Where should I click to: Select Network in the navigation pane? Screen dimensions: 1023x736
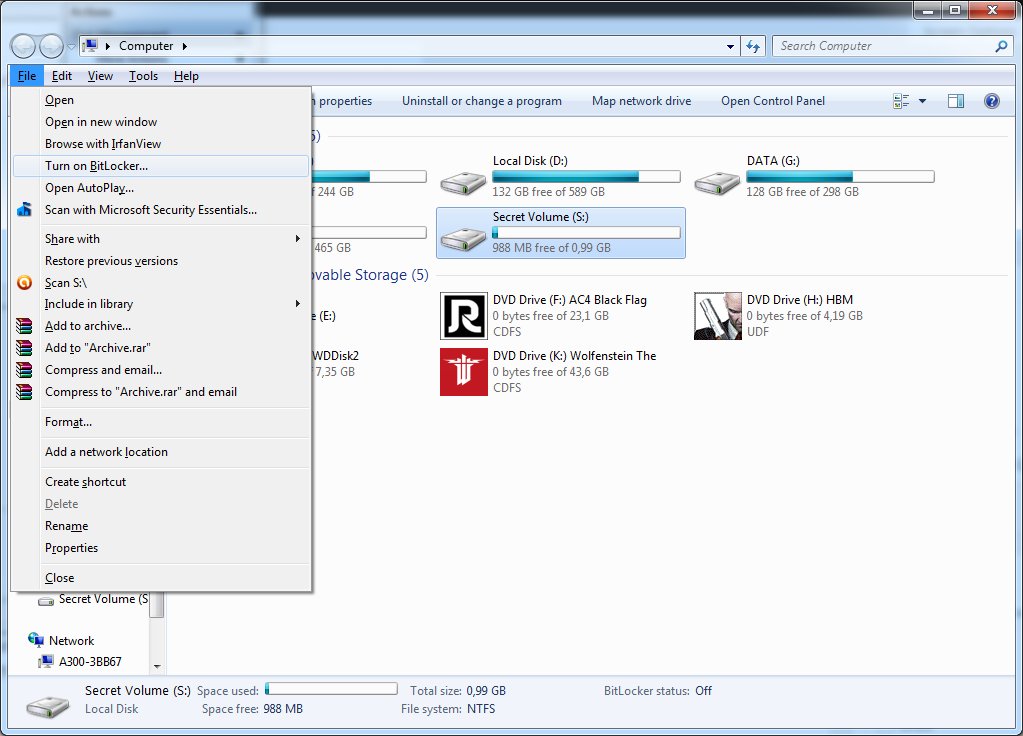[71, 641]
